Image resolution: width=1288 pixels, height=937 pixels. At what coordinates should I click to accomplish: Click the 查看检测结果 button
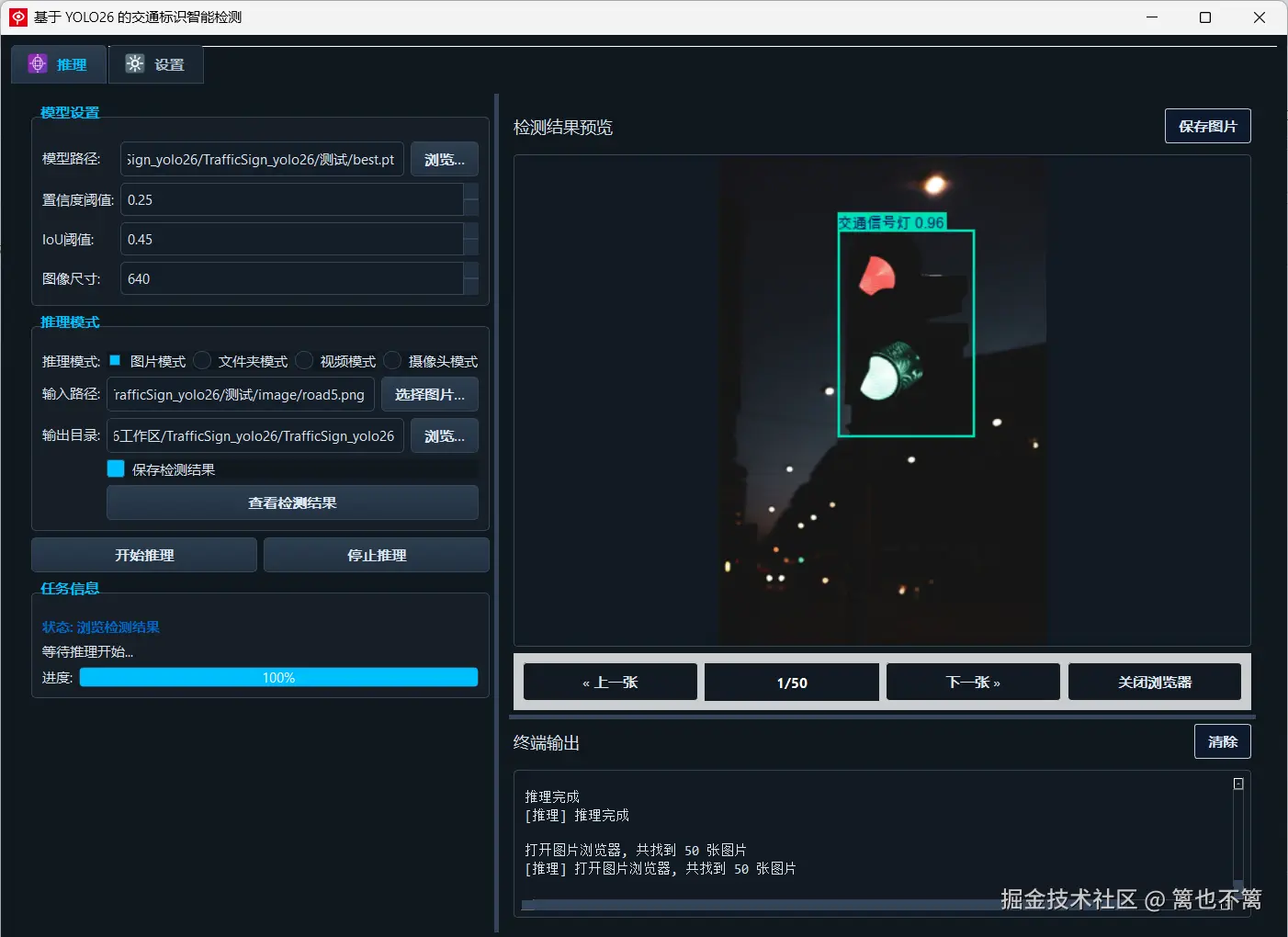[292, 502]
